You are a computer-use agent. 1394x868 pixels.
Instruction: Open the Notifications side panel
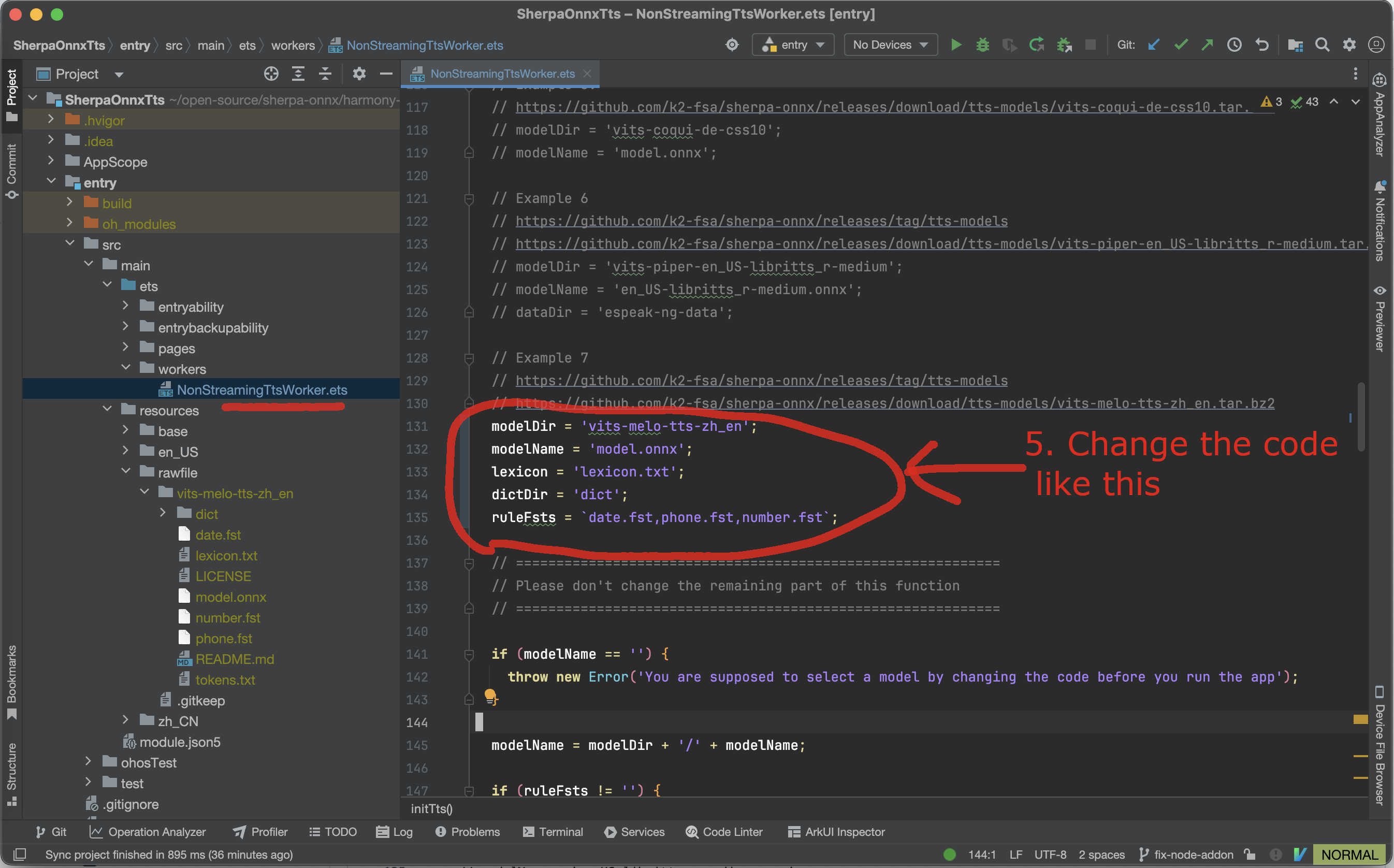pyautogui.click(x=1380, y=221)
